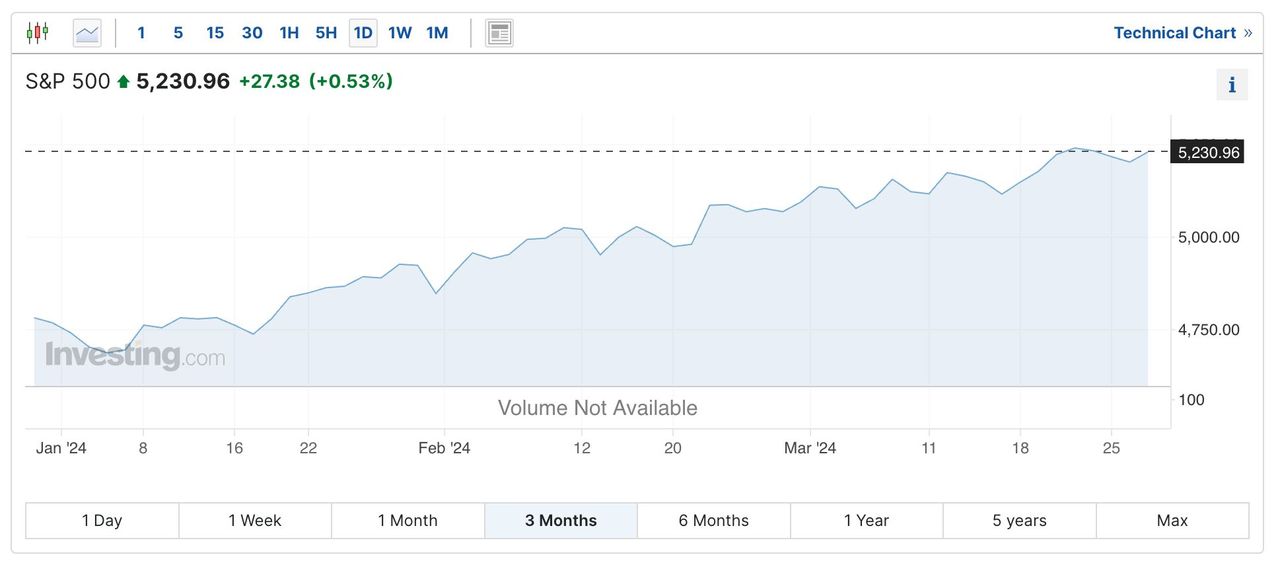Show the 1 Week range
This screenshot has height=563, width=1280.
255,520
